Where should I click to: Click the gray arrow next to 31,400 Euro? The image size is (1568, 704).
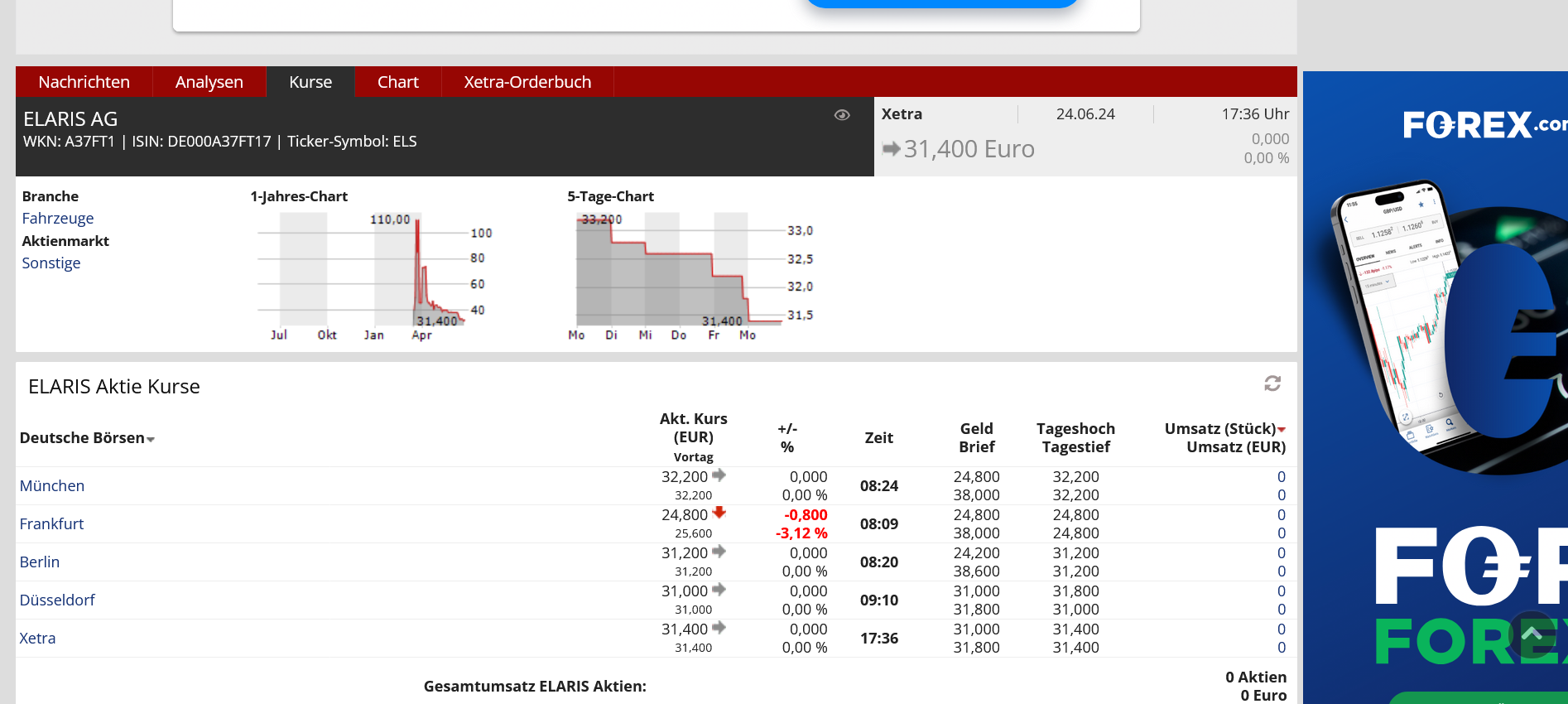coord(891,149)
